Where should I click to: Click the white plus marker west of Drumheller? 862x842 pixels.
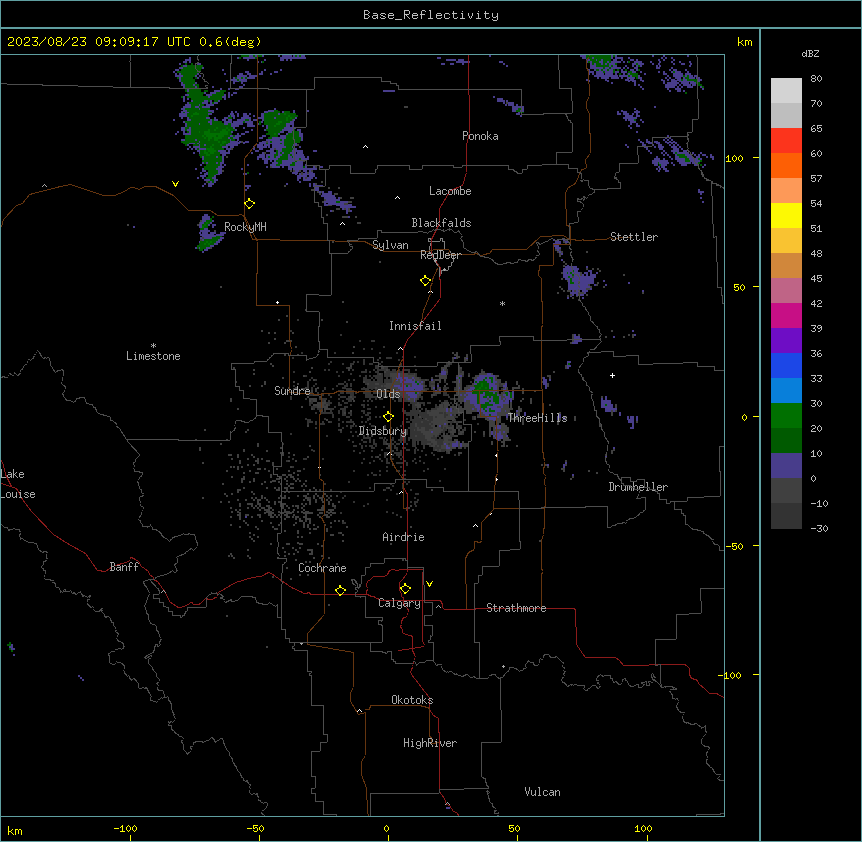point(612,375)
